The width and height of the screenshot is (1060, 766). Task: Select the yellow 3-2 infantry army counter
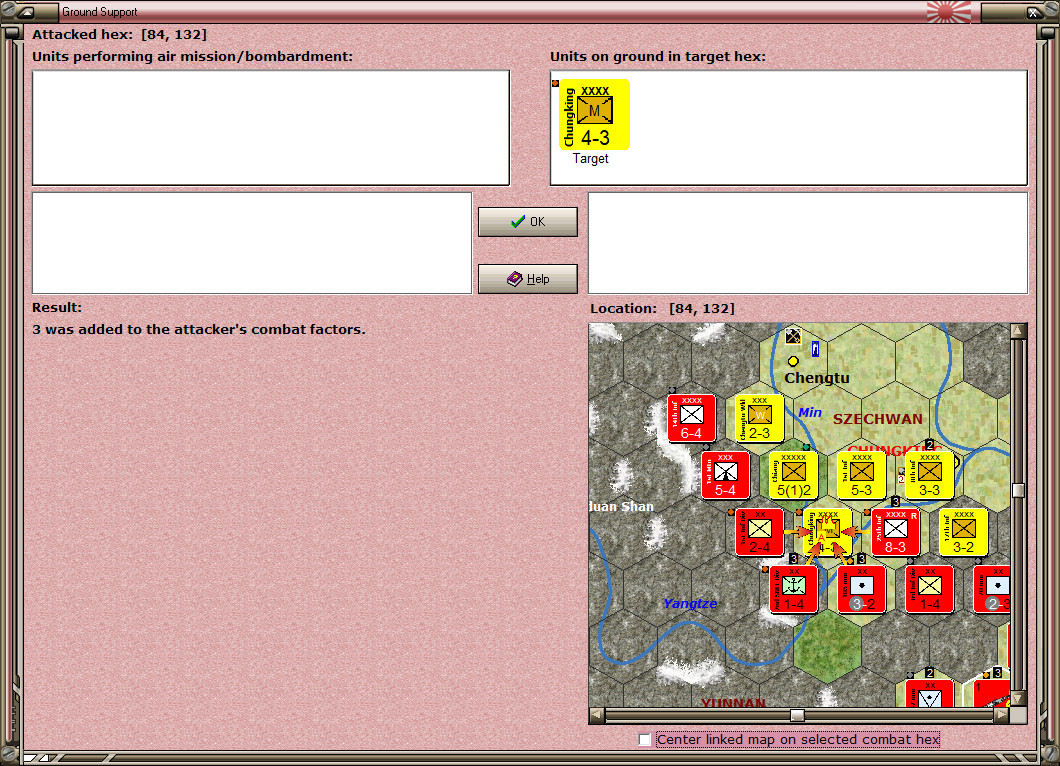point(963,532)
